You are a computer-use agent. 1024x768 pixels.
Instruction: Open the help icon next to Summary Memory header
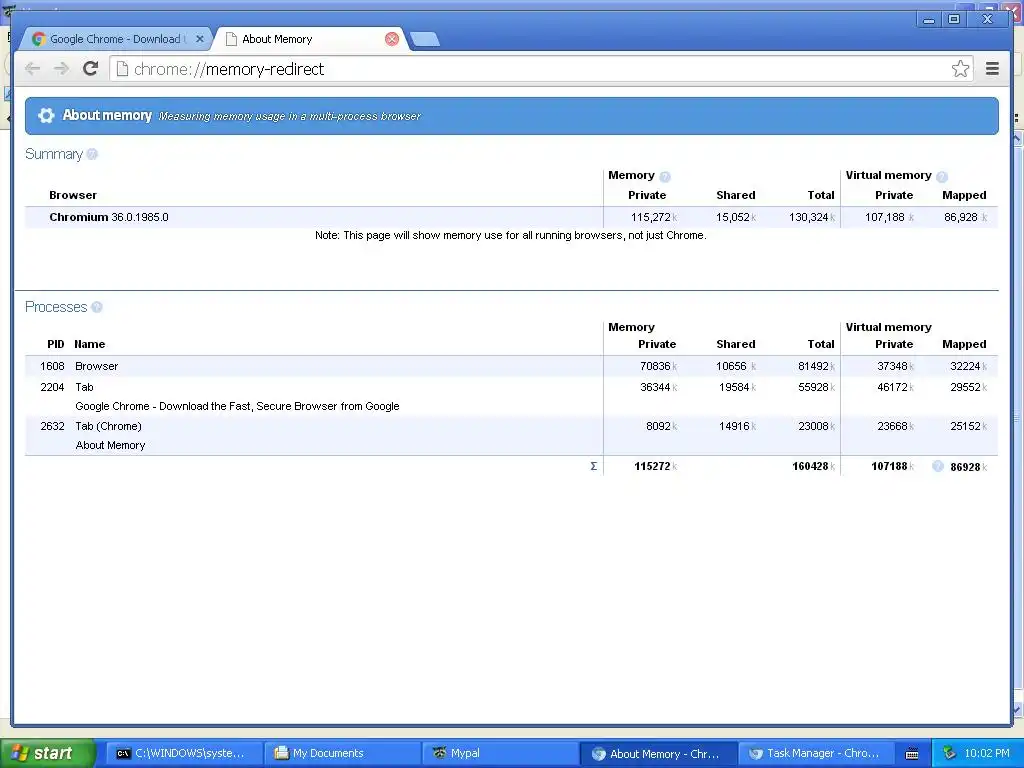[665, 176]
